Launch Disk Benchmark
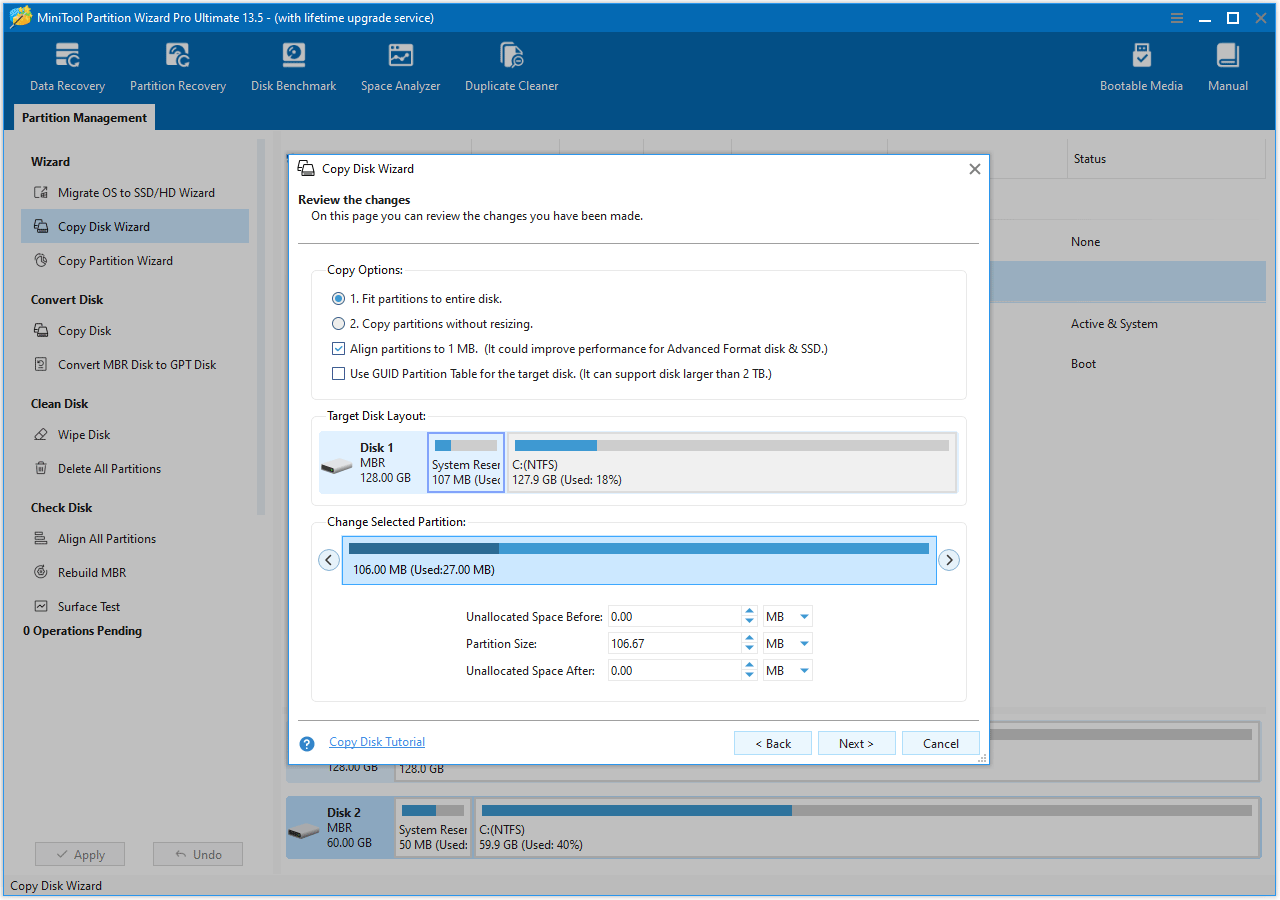The image size is (1280, 900). [x=293, y=65]
